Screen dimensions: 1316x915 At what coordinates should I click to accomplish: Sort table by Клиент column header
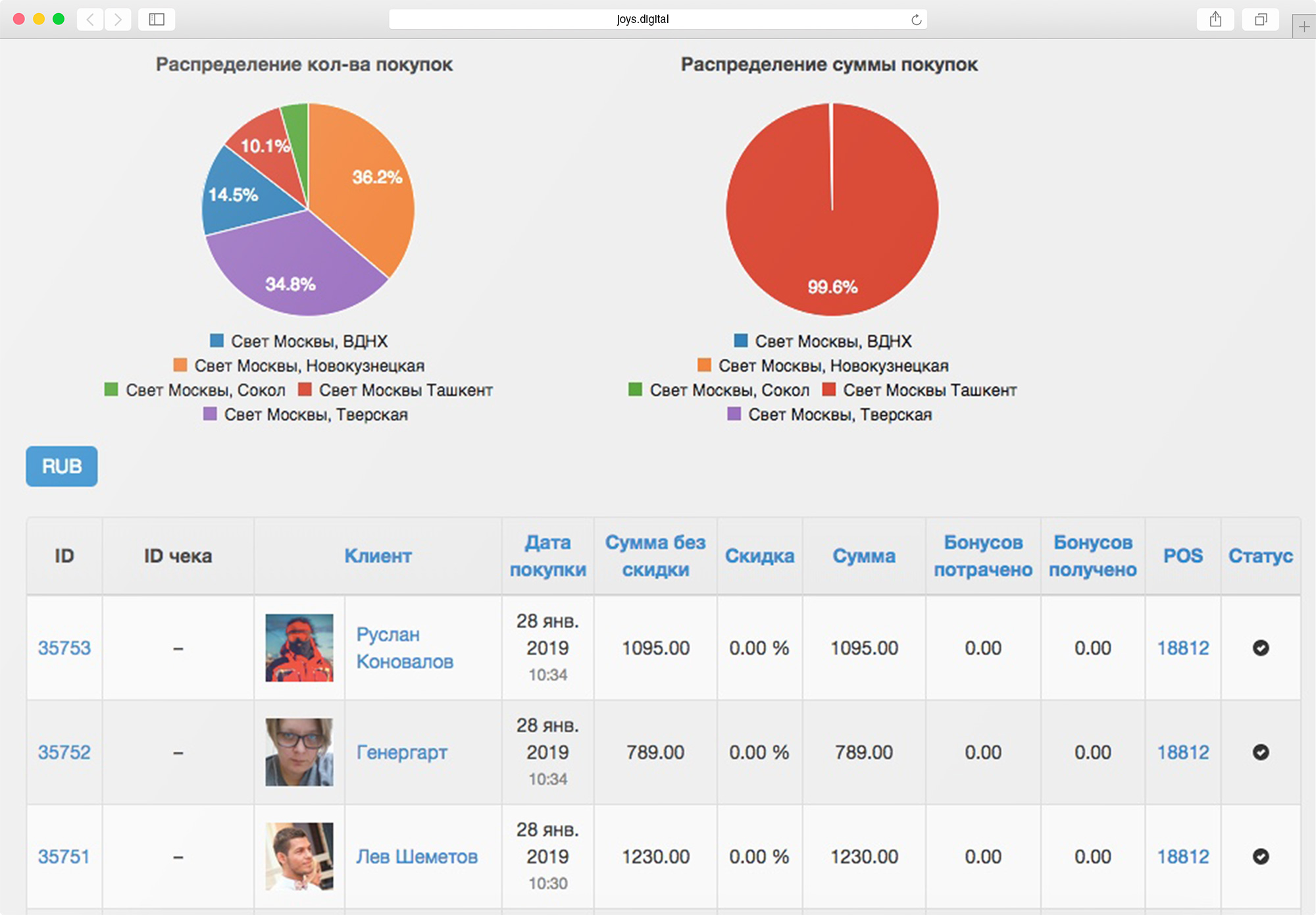(378, 556)
